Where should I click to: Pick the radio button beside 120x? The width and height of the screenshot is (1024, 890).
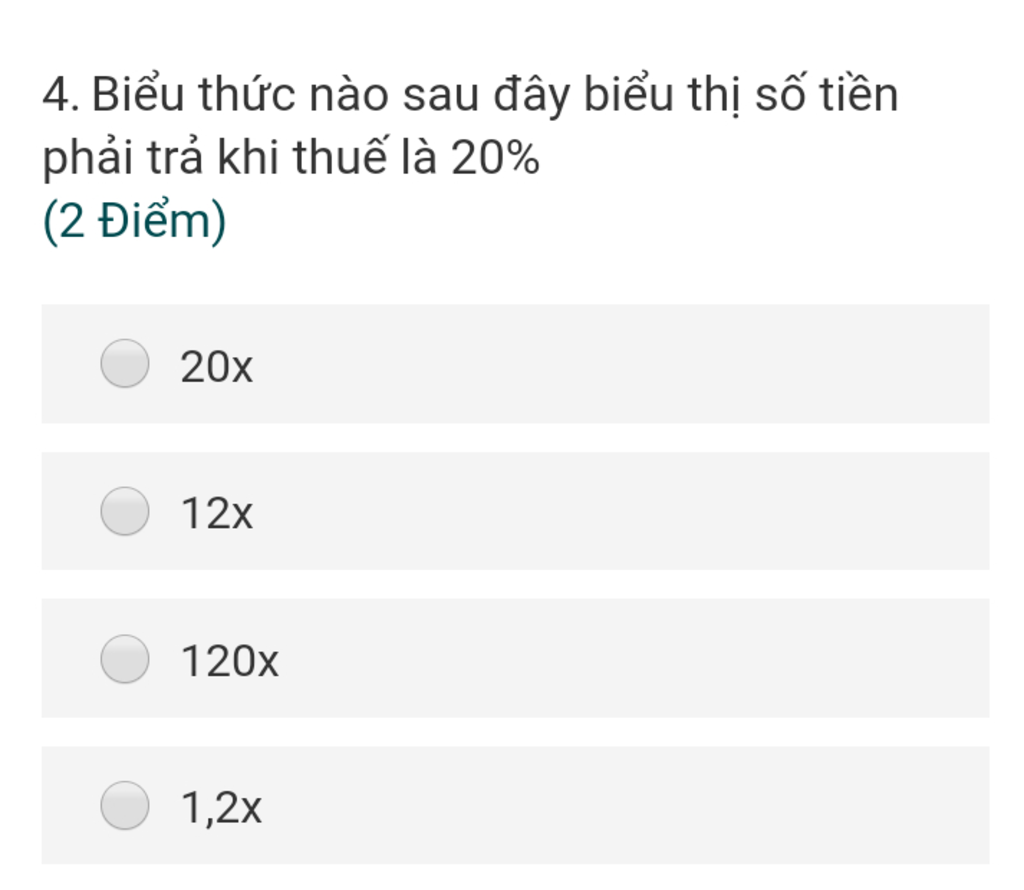(x=125, y=659)
